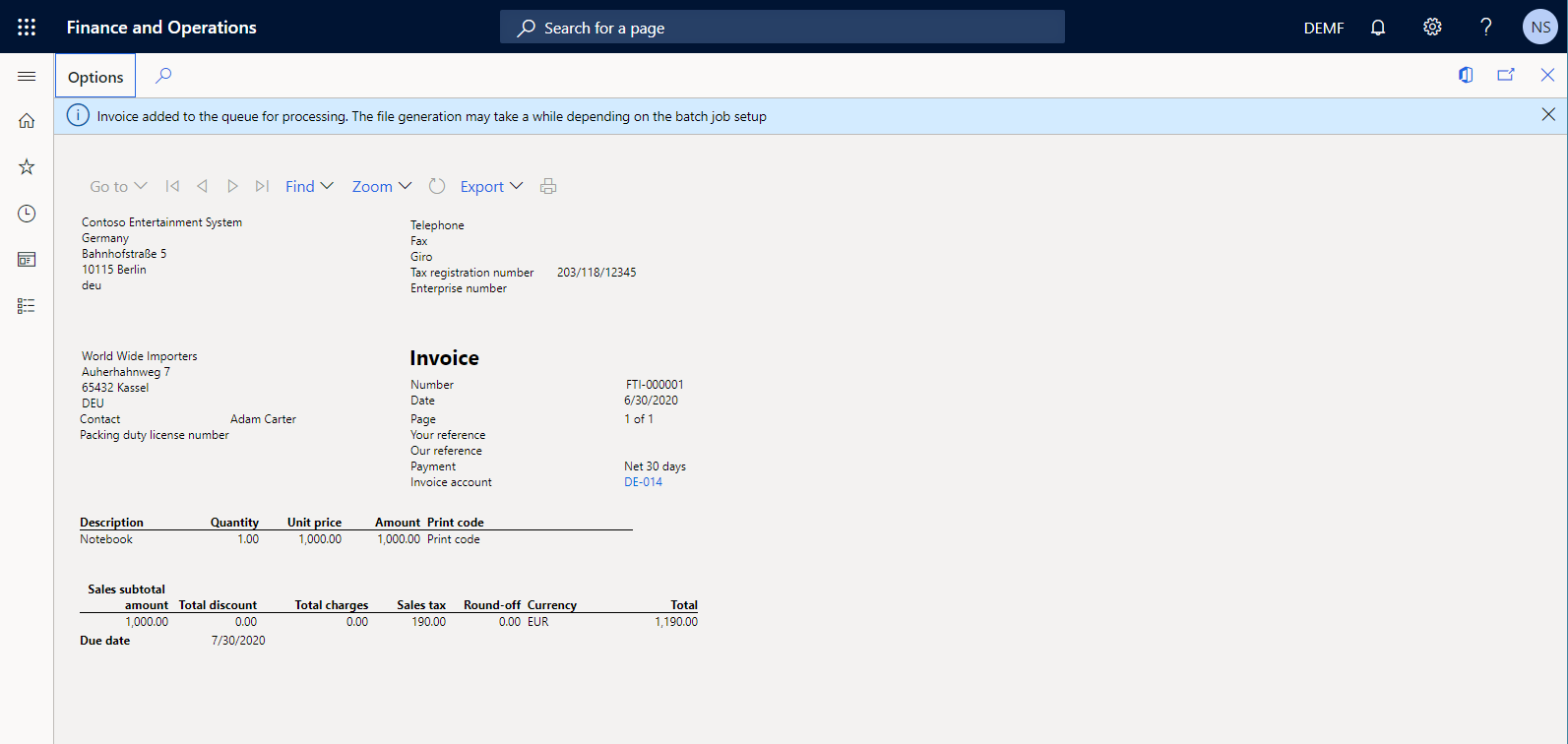This screenshot has height=744, width=1568.
Task: Open Workspaces icon in the sidebar
Action: (27, 260)
